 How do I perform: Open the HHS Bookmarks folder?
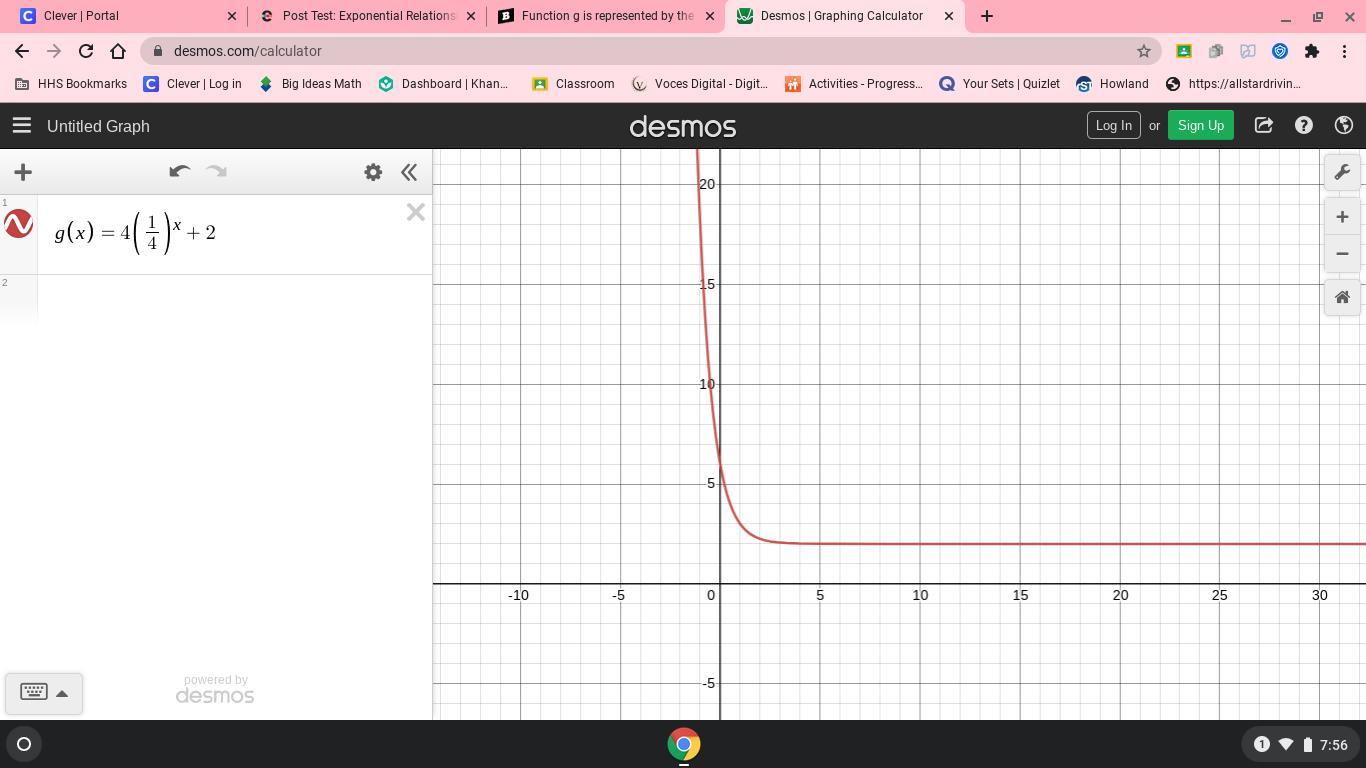pyautogui.click(x=71, y=84)
